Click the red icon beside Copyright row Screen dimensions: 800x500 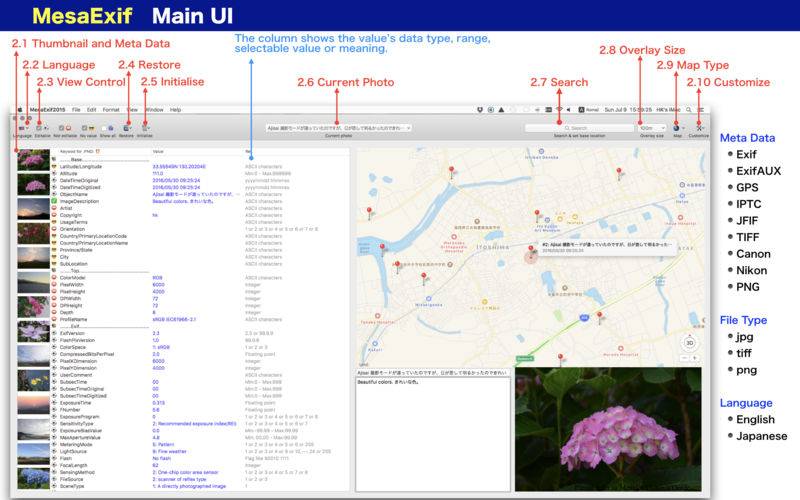[x=54, y=215]
